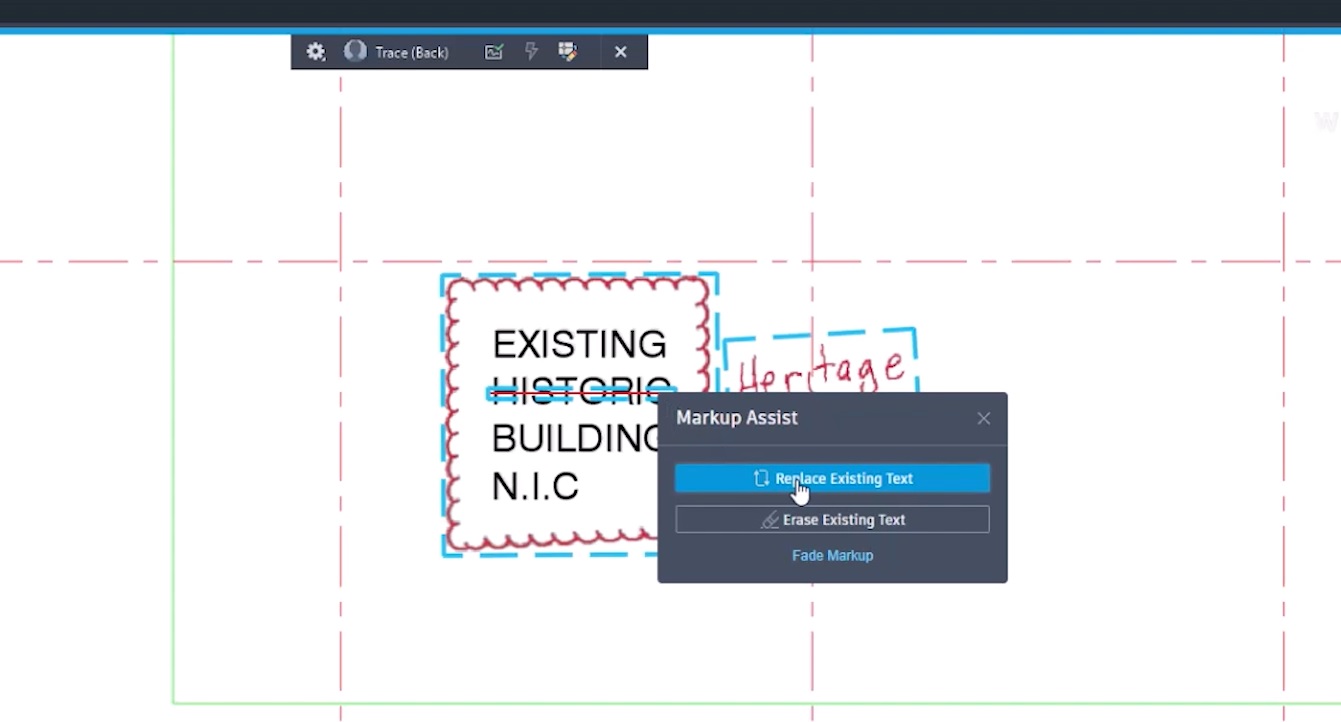Screen dimensions: 1341x722
Task: Click the swap icon inside Replace Existing Text
Action: [x=761, y=478]
